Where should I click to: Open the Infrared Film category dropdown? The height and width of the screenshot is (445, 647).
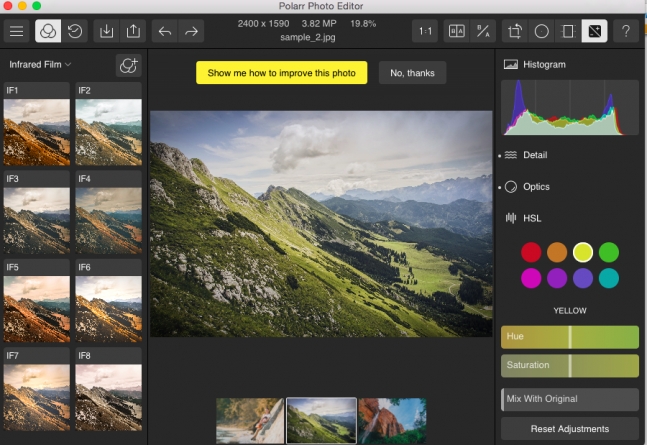(40, 64)
